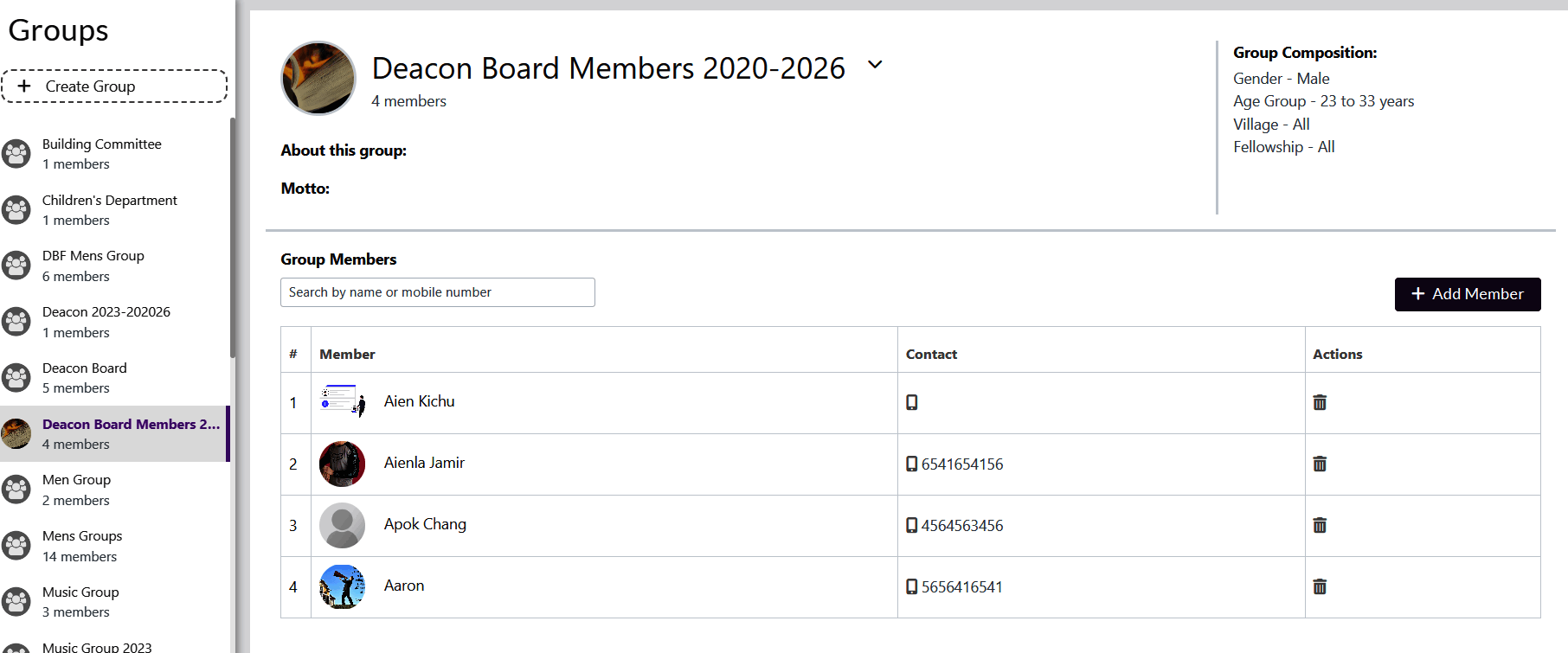Click the Building Committee group icon
Viewport: 1568px width, 653px height.
(x=16, y=154)
